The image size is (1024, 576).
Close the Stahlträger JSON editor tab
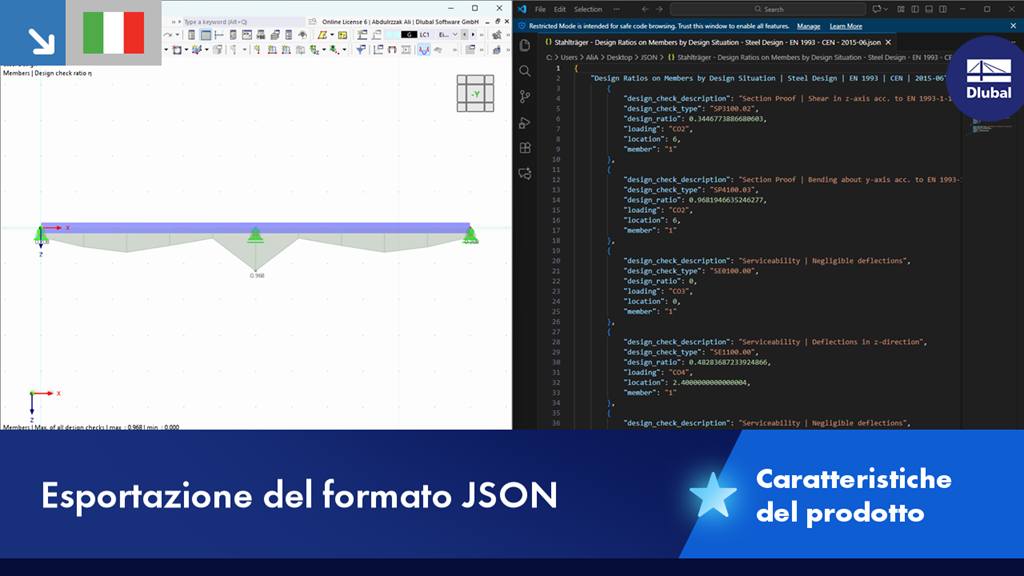pyautogui.click(x=888, y=42)
